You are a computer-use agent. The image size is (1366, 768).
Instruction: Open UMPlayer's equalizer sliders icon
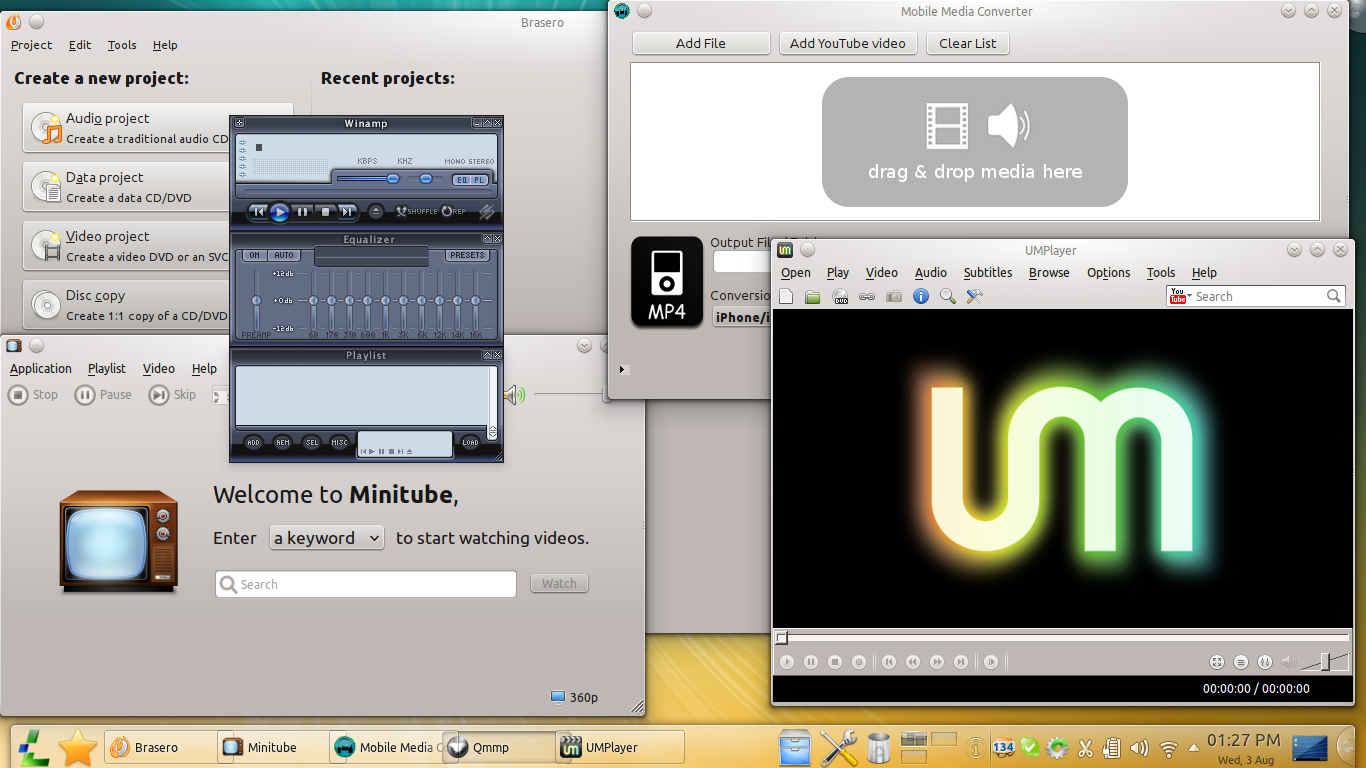click(1265, 662)
